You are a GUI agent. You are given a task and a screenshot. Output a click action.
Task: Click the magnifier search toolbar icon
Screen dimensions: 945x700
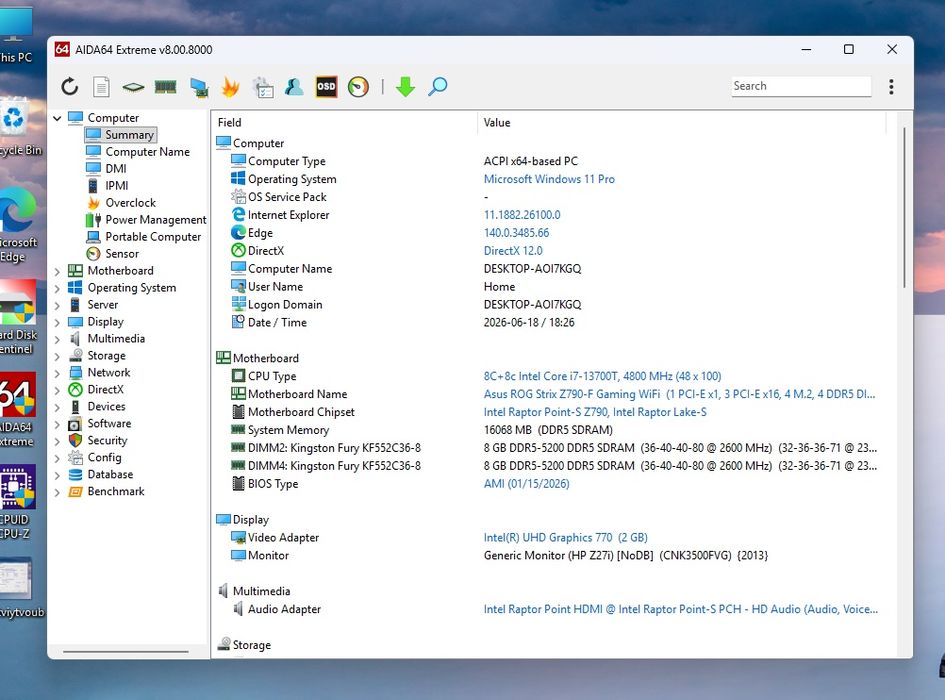pos(438,87)
